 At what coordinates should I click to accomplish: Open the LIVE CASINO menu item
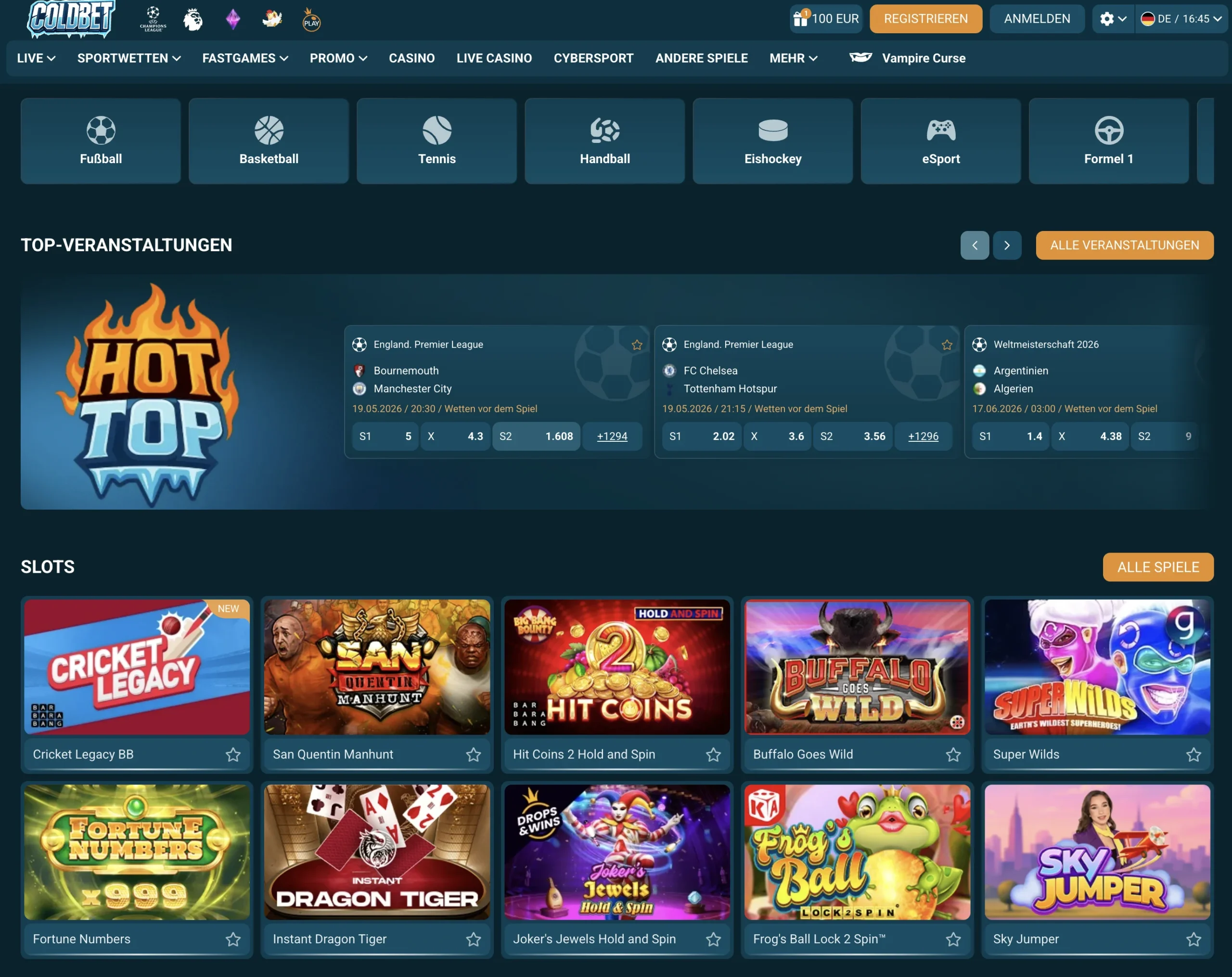[x=494, y=58]
